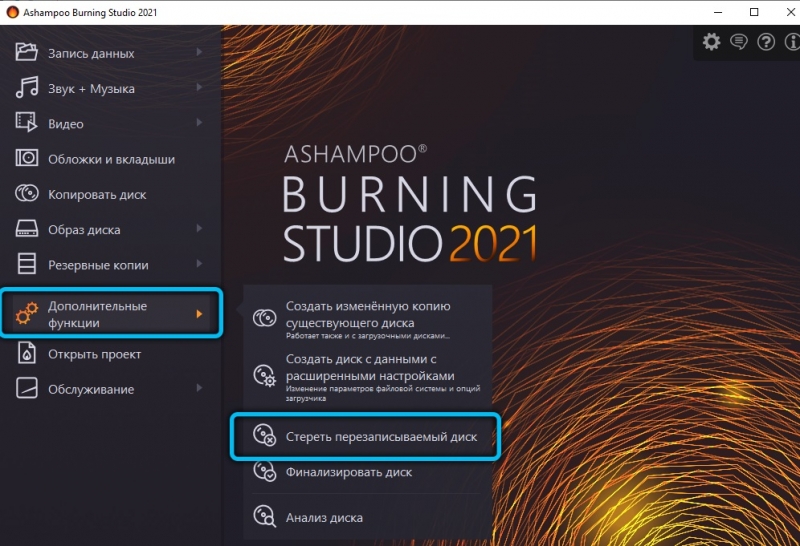Open settings with the gear icon
This screenshot has height=546, width=800.
(x=711, y=41)
